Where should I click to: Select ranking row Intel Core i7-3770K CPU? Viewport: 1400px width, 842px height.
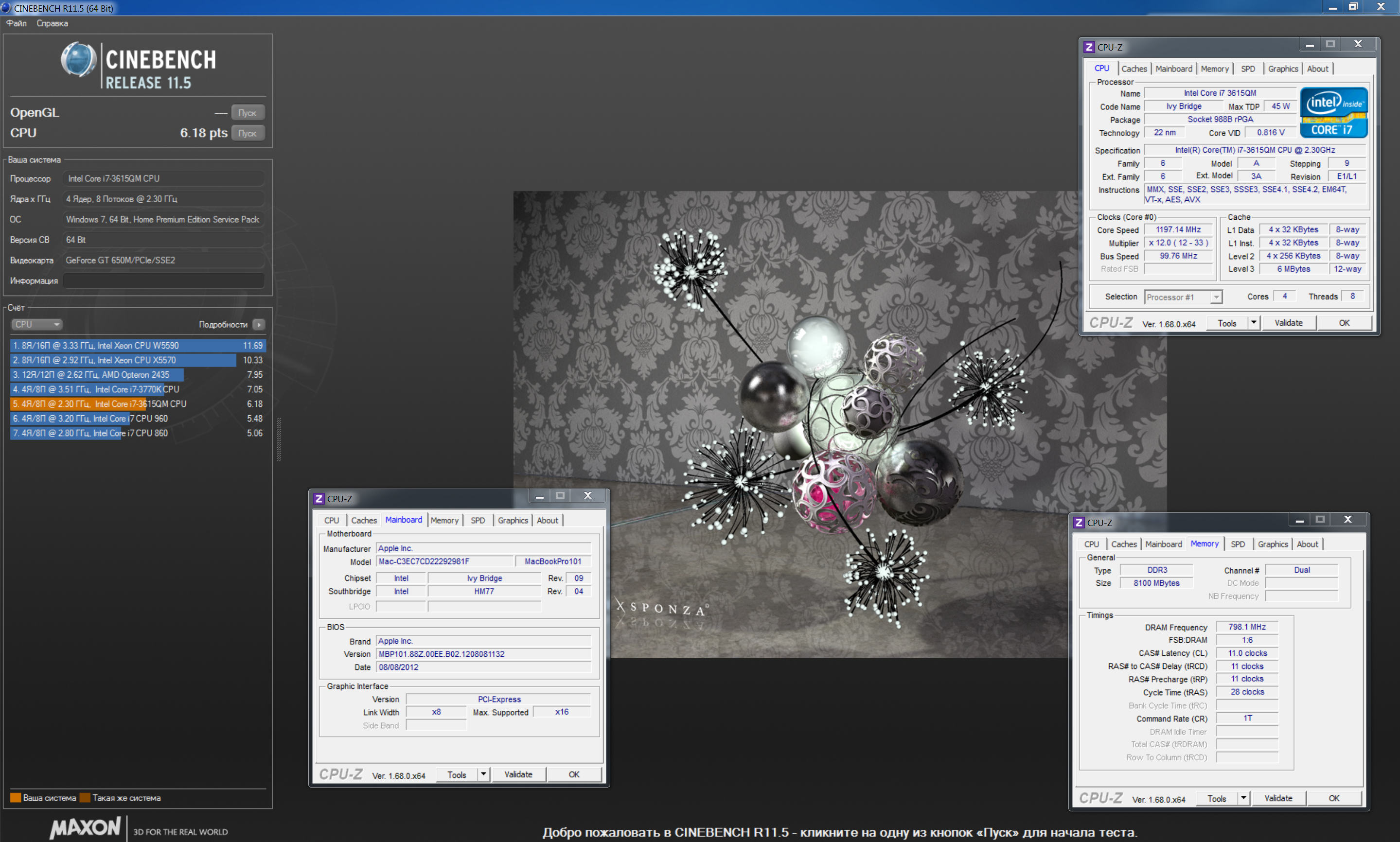point(138,389)
